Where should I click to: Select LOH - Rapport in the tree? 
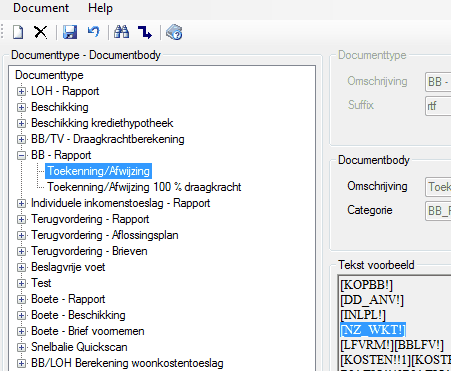[x=65, y=91]
